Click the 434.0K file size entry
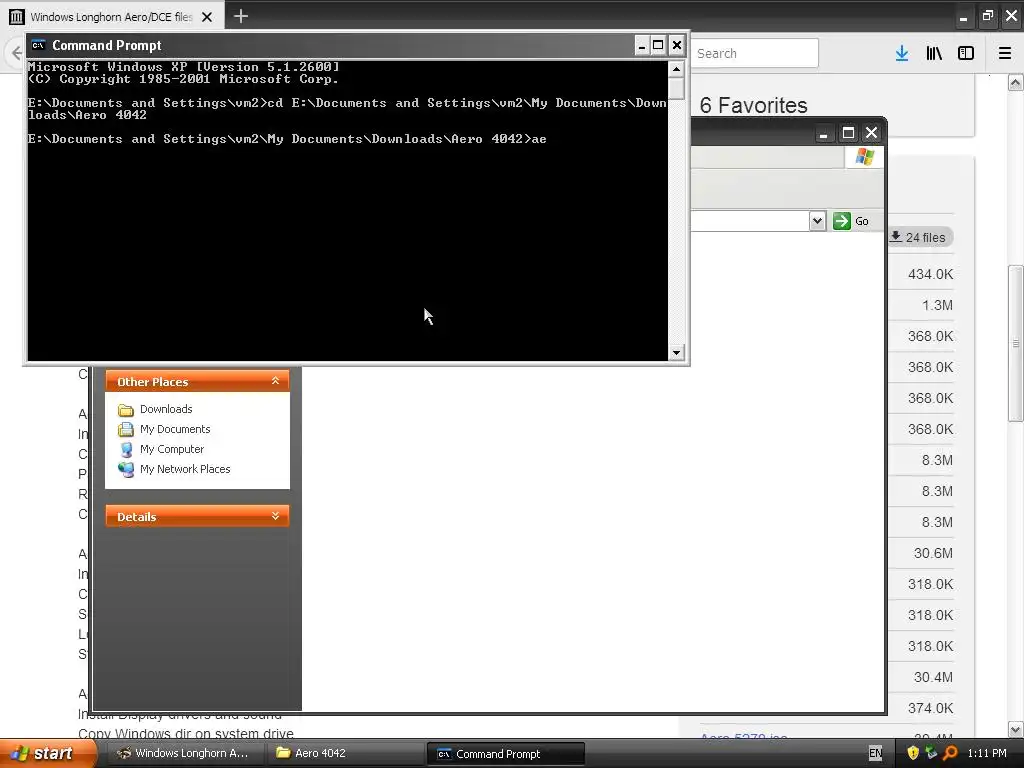This screenshot has height=768, width=1024. pyautogui.click(x=930, y=274)
